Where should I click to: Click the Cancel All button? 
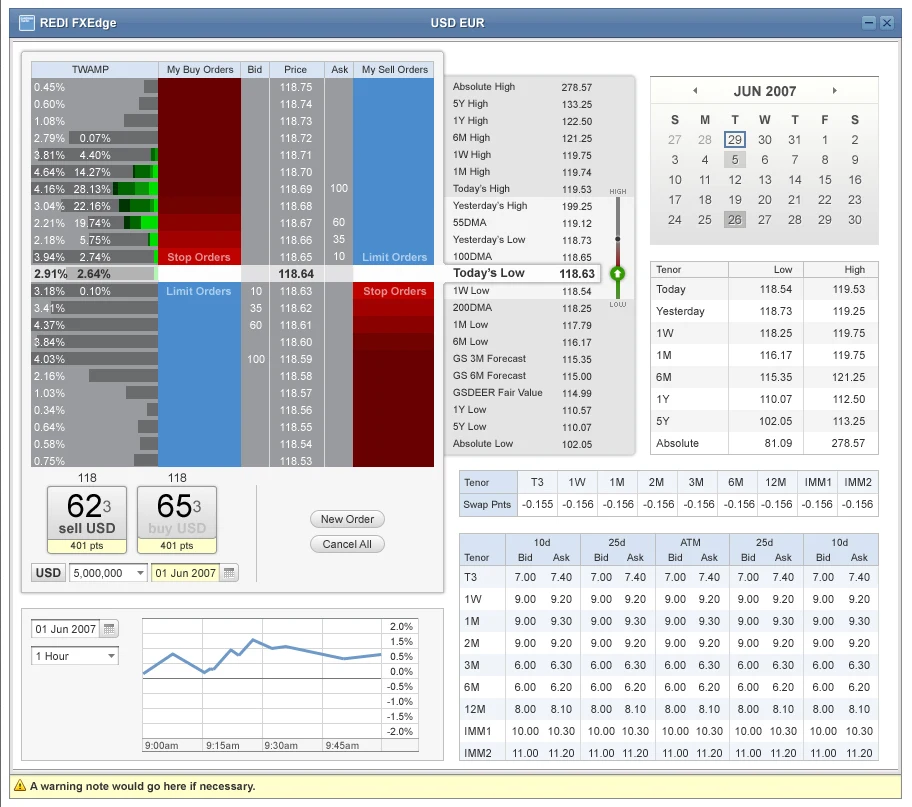point(347,544)
